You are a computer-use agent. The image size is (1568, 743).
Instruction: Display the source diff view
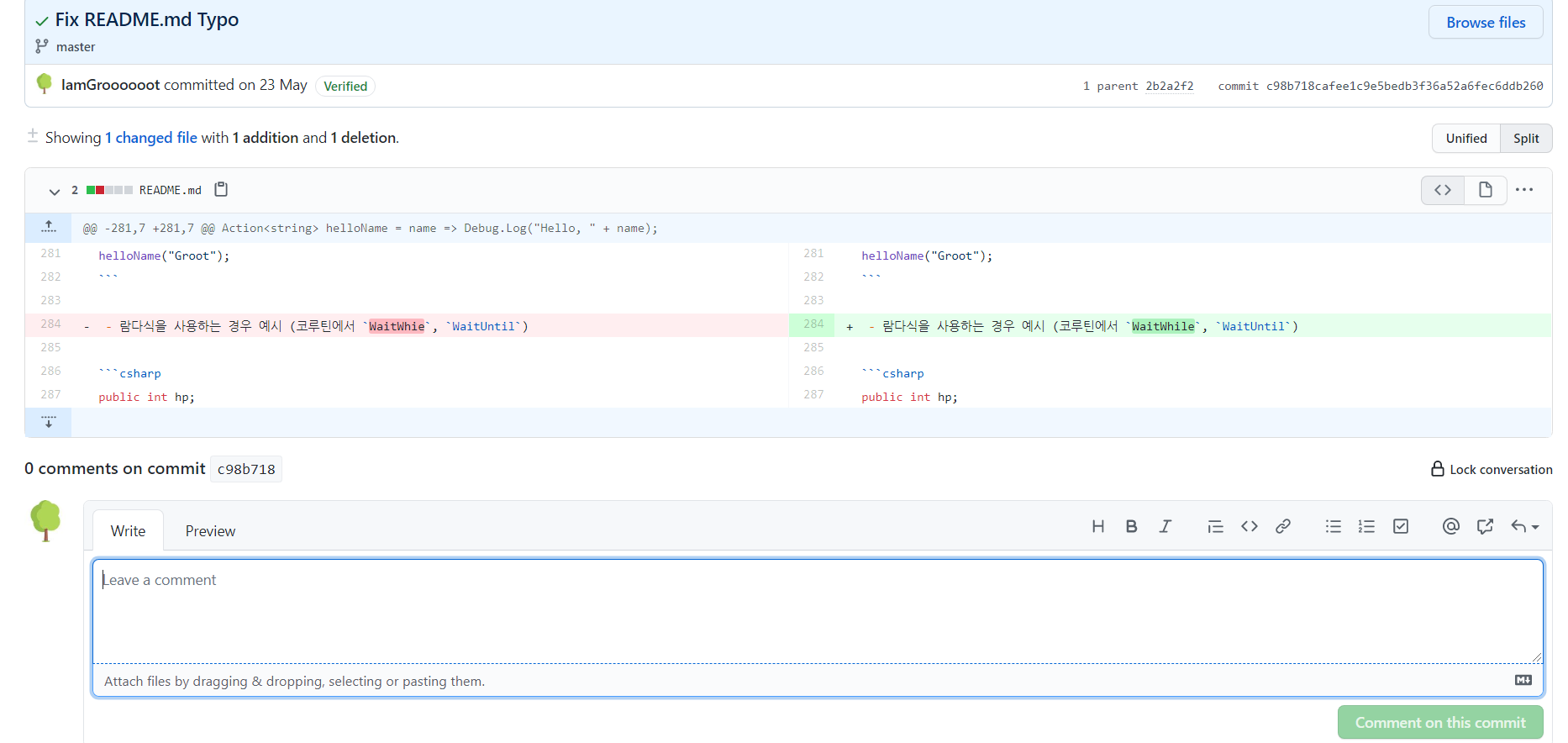(x=1442, y=190)
